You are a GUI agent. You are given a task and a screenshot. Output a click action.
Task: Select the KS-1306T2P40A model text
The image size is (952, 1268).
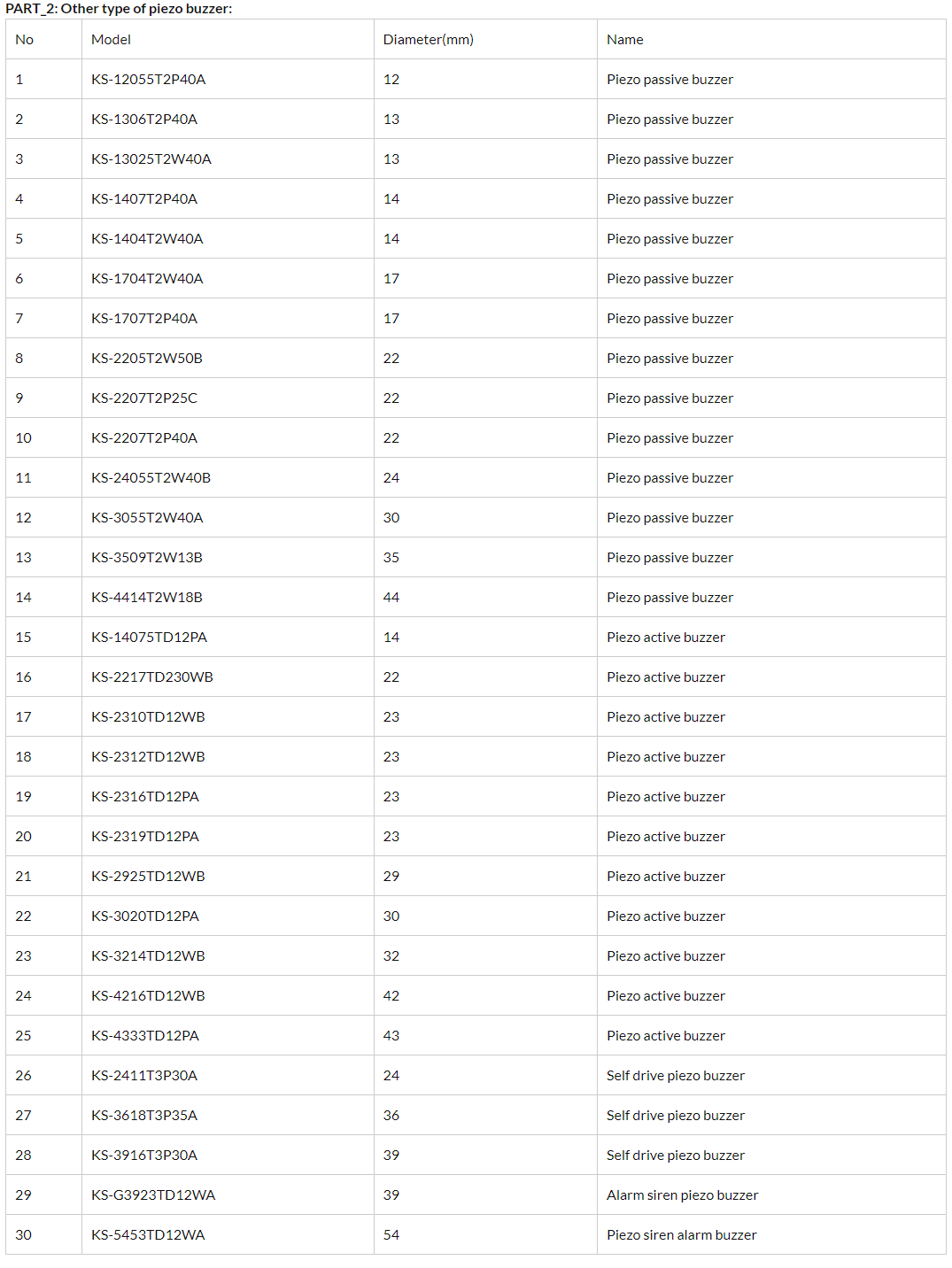pos(143,120)
